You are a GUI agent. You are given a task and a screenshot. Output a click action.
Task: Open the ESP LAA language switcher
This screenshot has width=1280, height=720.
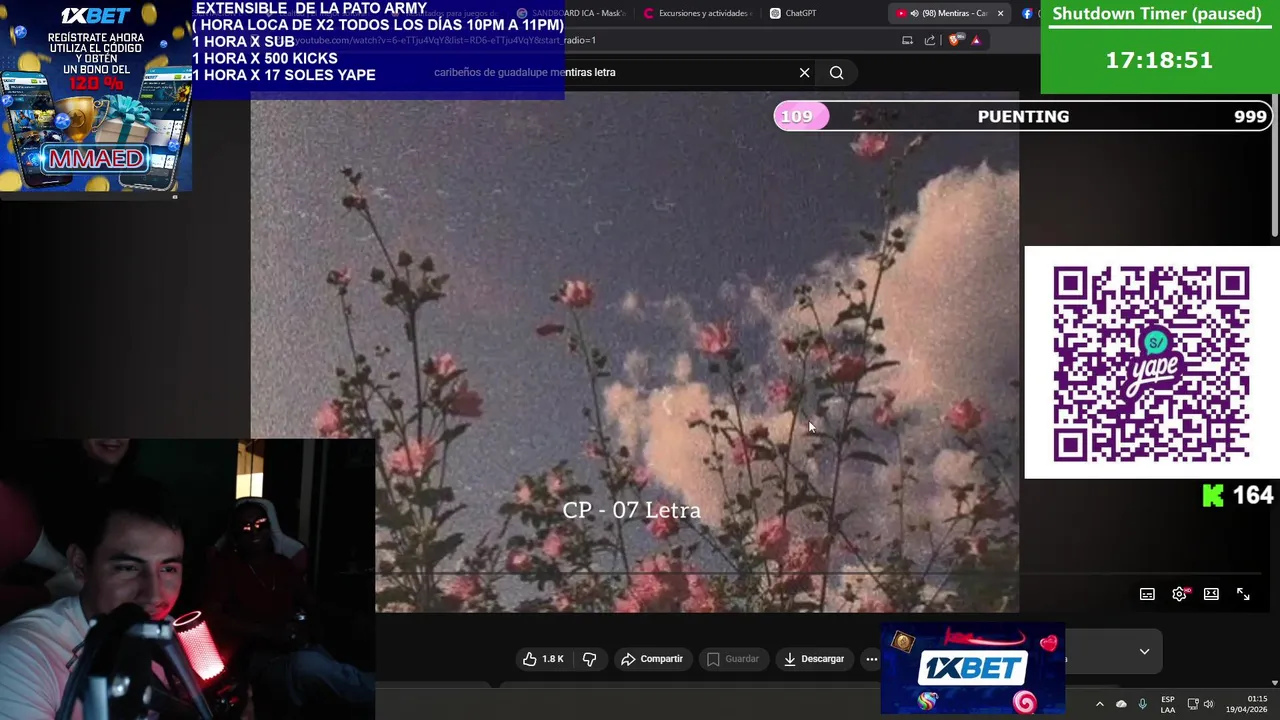point(1168,704)
